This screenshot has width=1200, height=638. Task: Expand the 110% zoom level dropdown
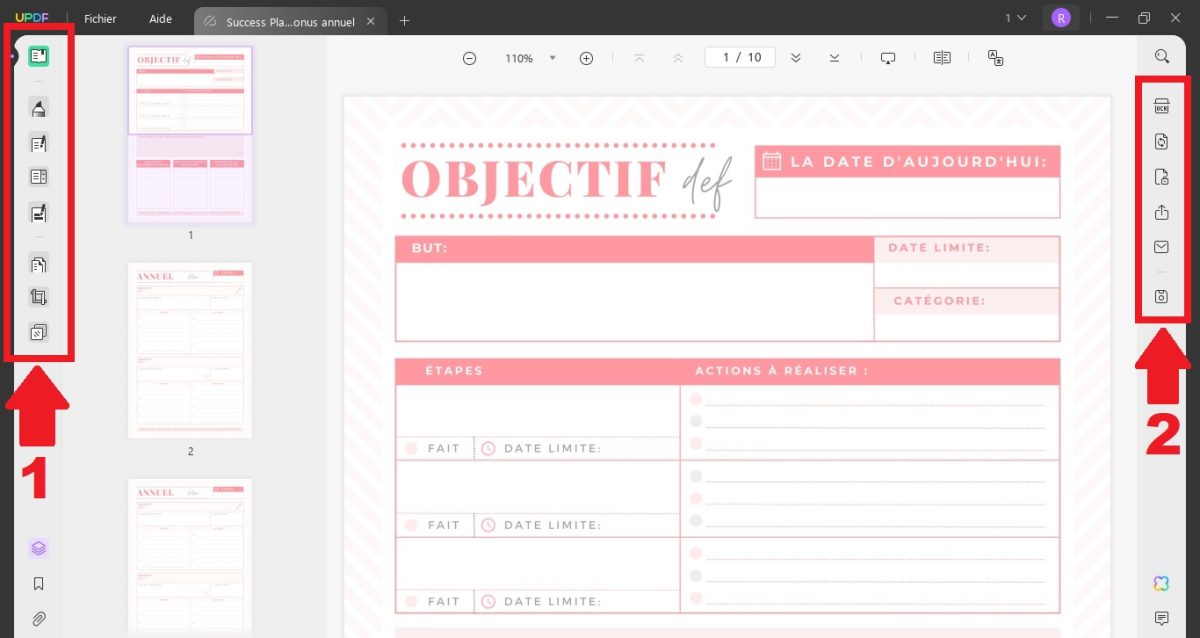pos(552,58)
